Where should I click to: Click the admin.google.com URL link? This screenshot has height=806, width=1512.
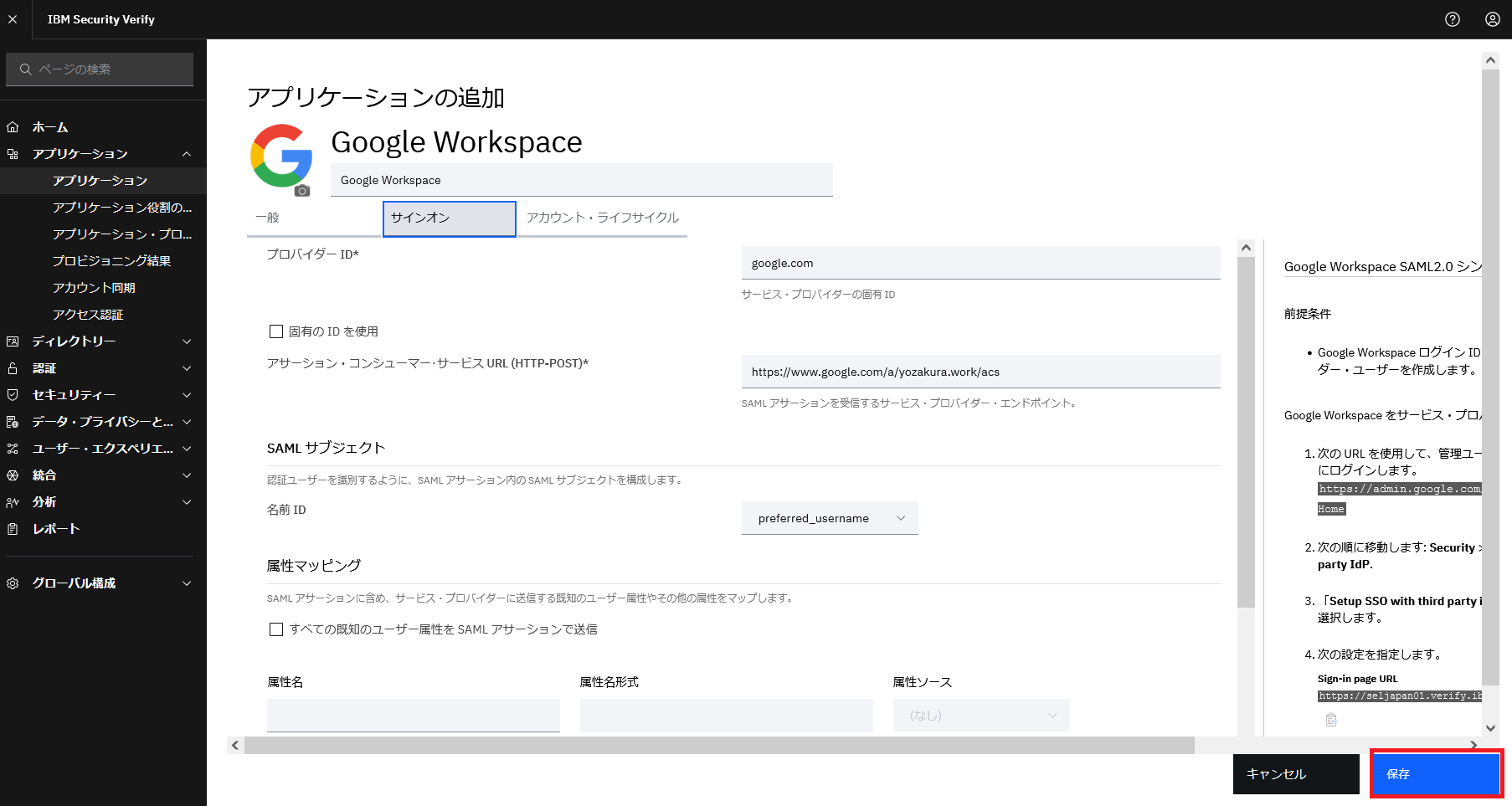tap(1400, 489)
